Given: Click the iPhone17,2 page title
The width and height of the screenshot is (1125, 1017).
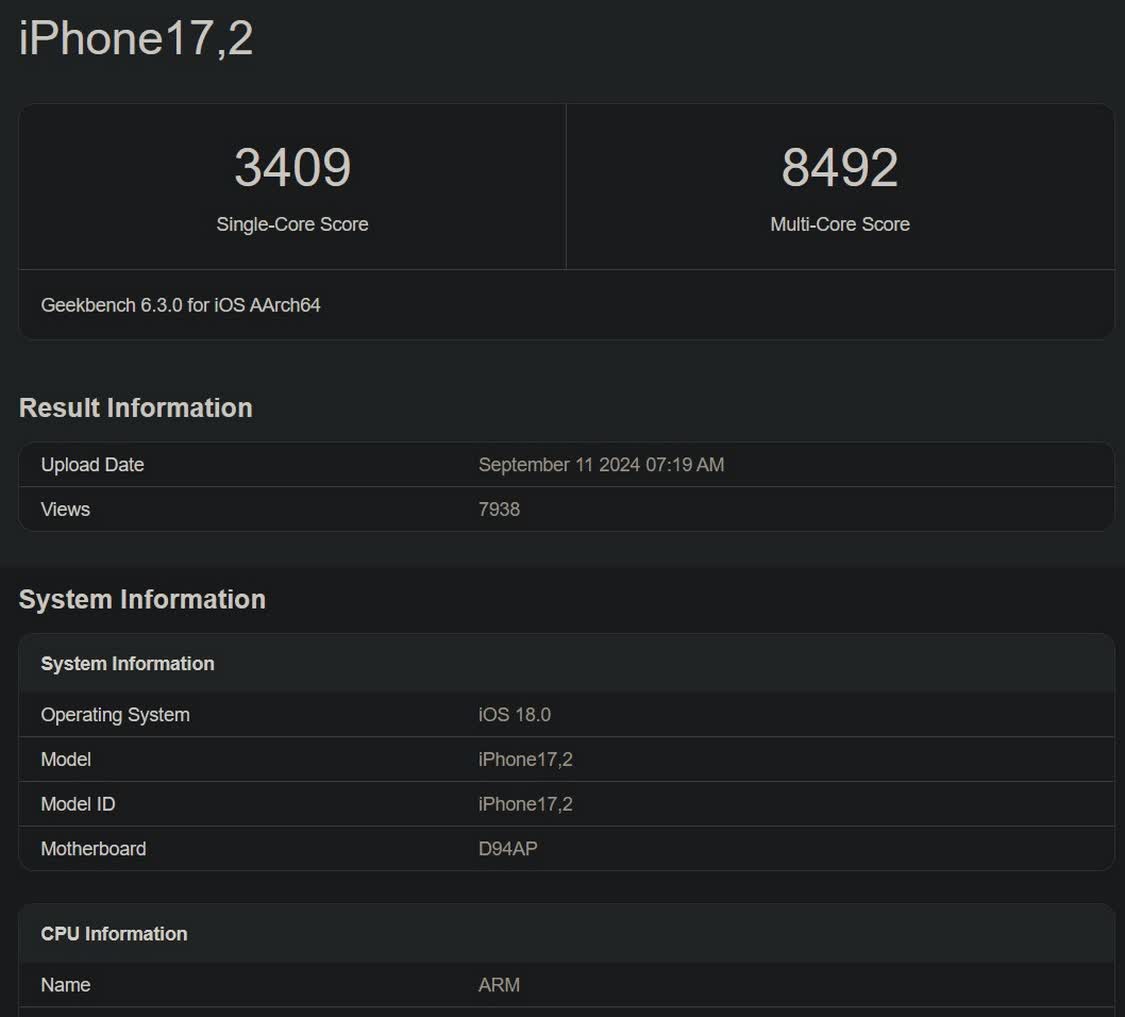Looking at the screenshot, I should click(x=136, y=39).
